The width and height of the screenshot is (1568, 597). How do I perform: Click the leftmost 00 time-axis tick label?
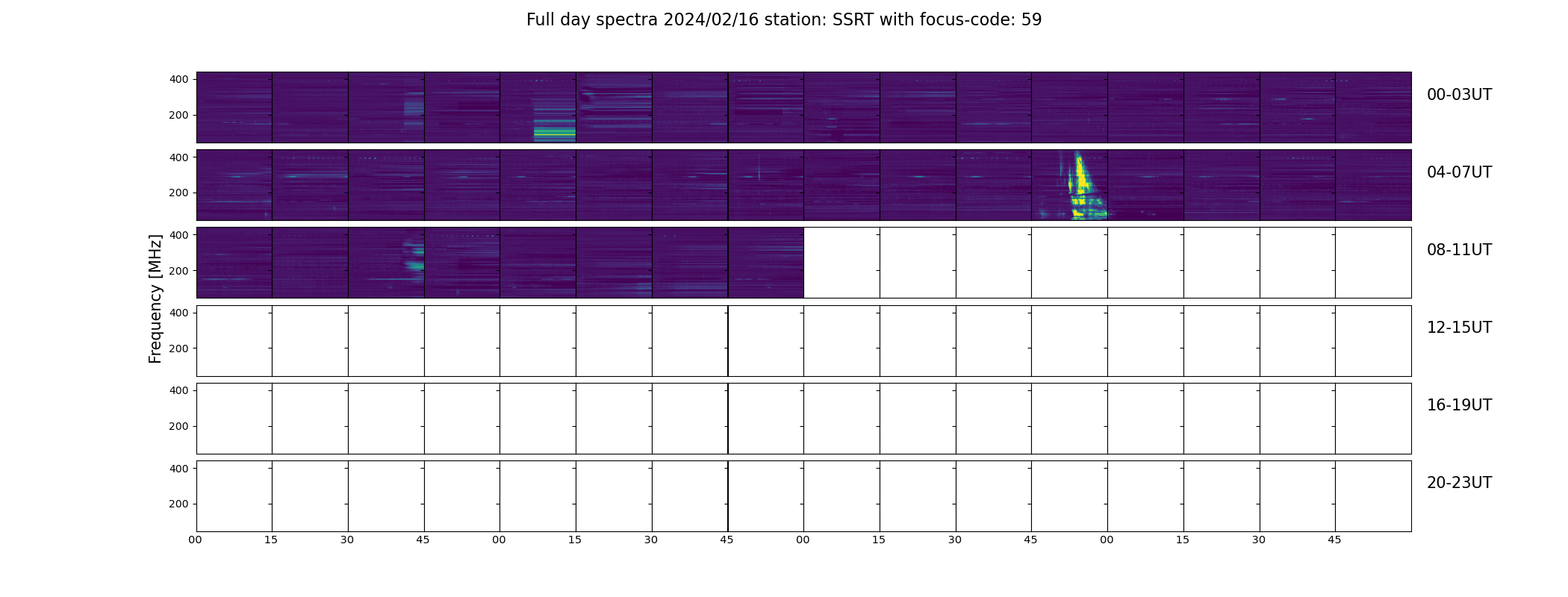[x=195, y=540]
